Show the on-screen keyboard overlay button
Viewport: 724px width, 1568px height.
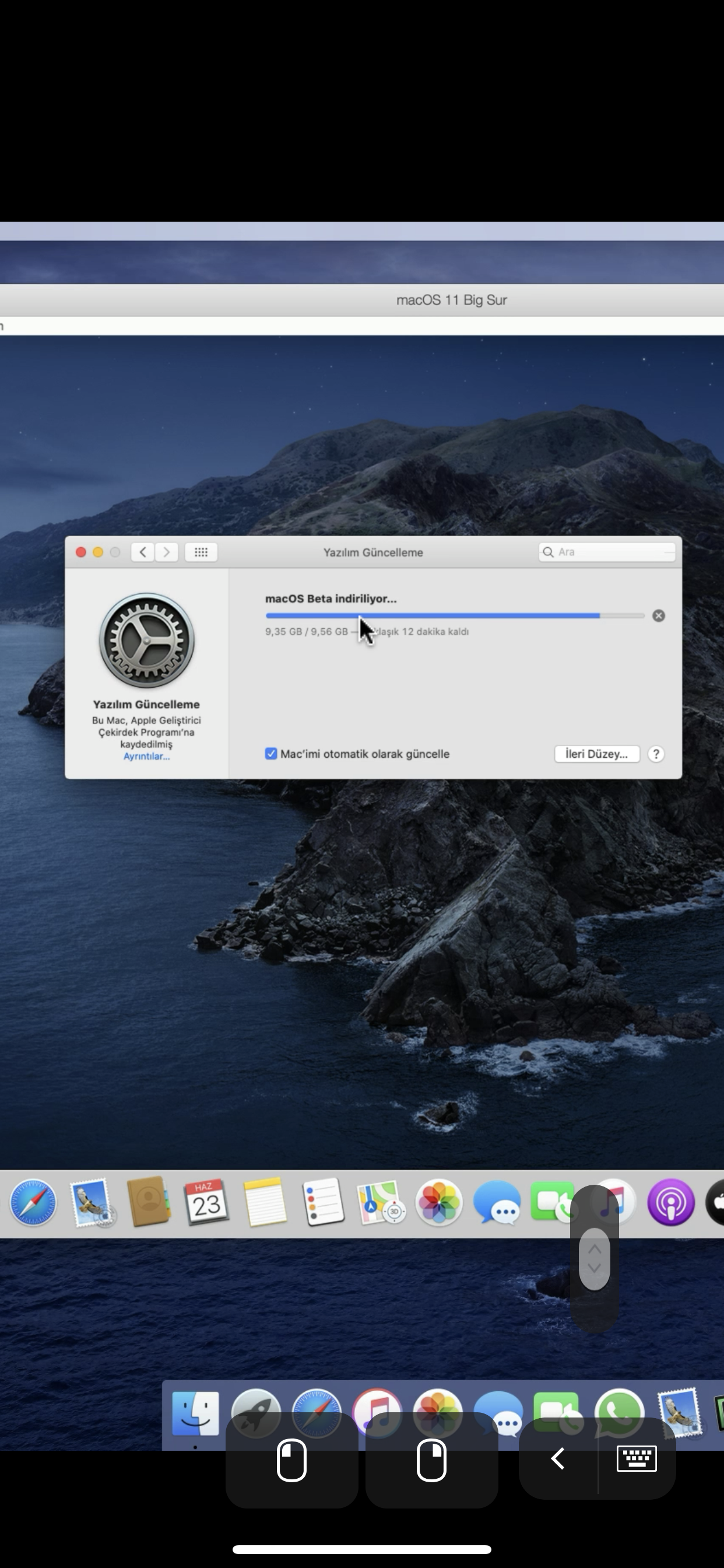tap(637, 1458)
